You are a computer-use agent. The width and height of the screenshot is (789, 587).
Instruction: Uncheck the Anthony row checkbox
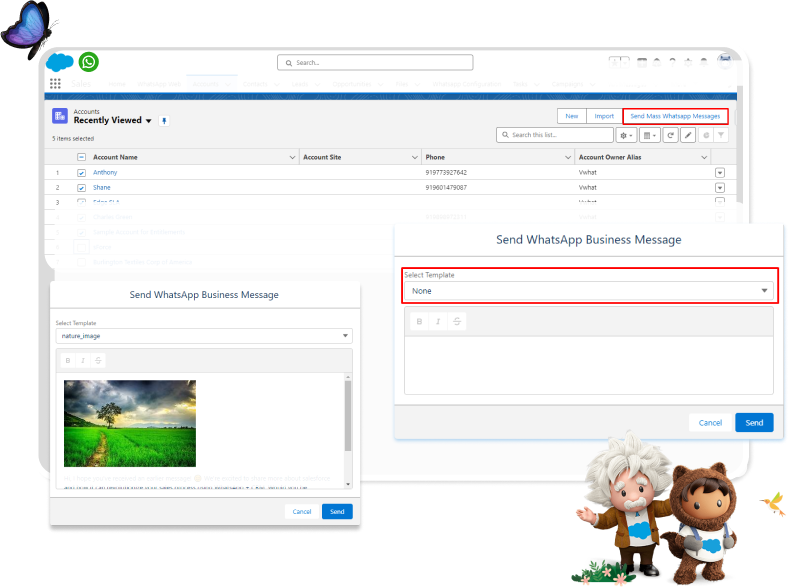[82, 173]
